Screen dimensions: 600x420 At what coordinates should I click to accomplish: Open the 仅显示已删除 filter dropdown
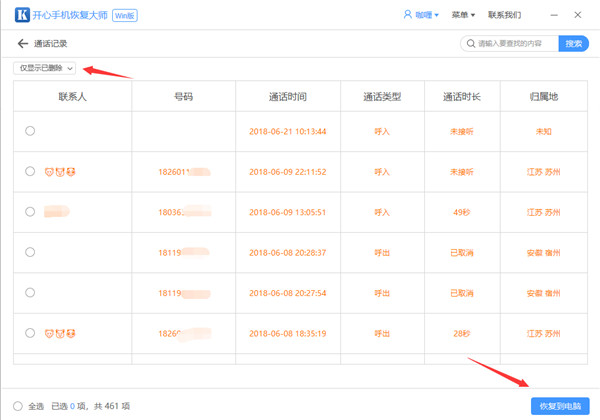click(45, 68)
